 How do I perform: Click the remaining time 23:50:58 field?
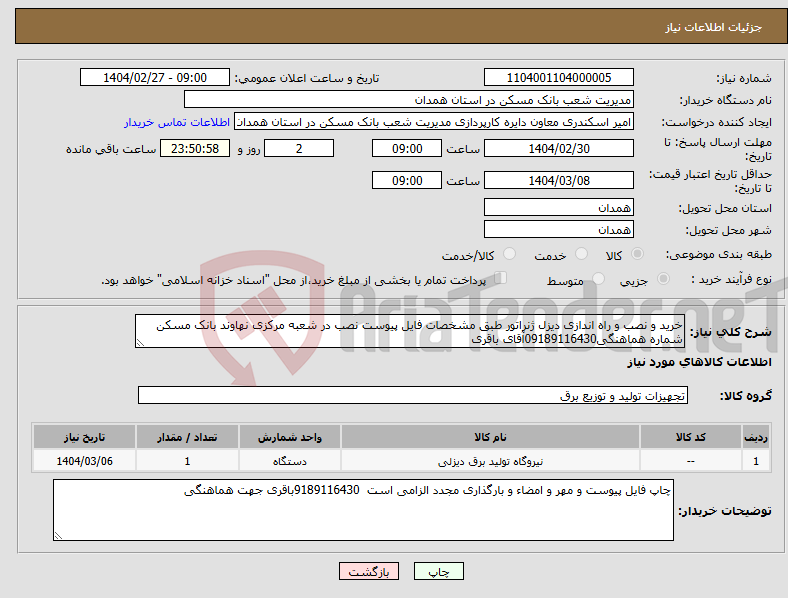tap(195, 149)
